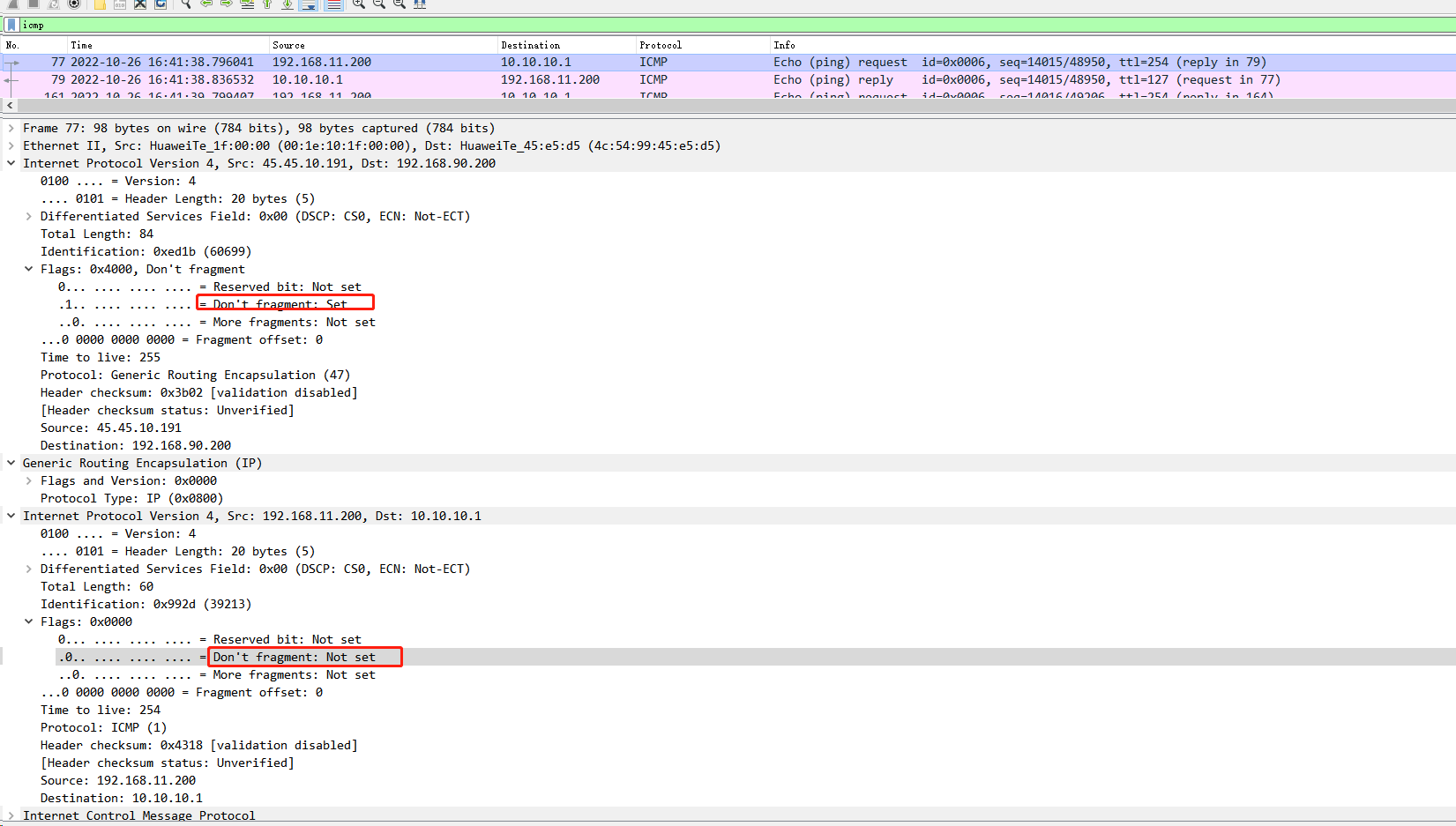Expand the Internet Control Message Protocol node
The image size is (1456, 826).
[x=11, y=815]
